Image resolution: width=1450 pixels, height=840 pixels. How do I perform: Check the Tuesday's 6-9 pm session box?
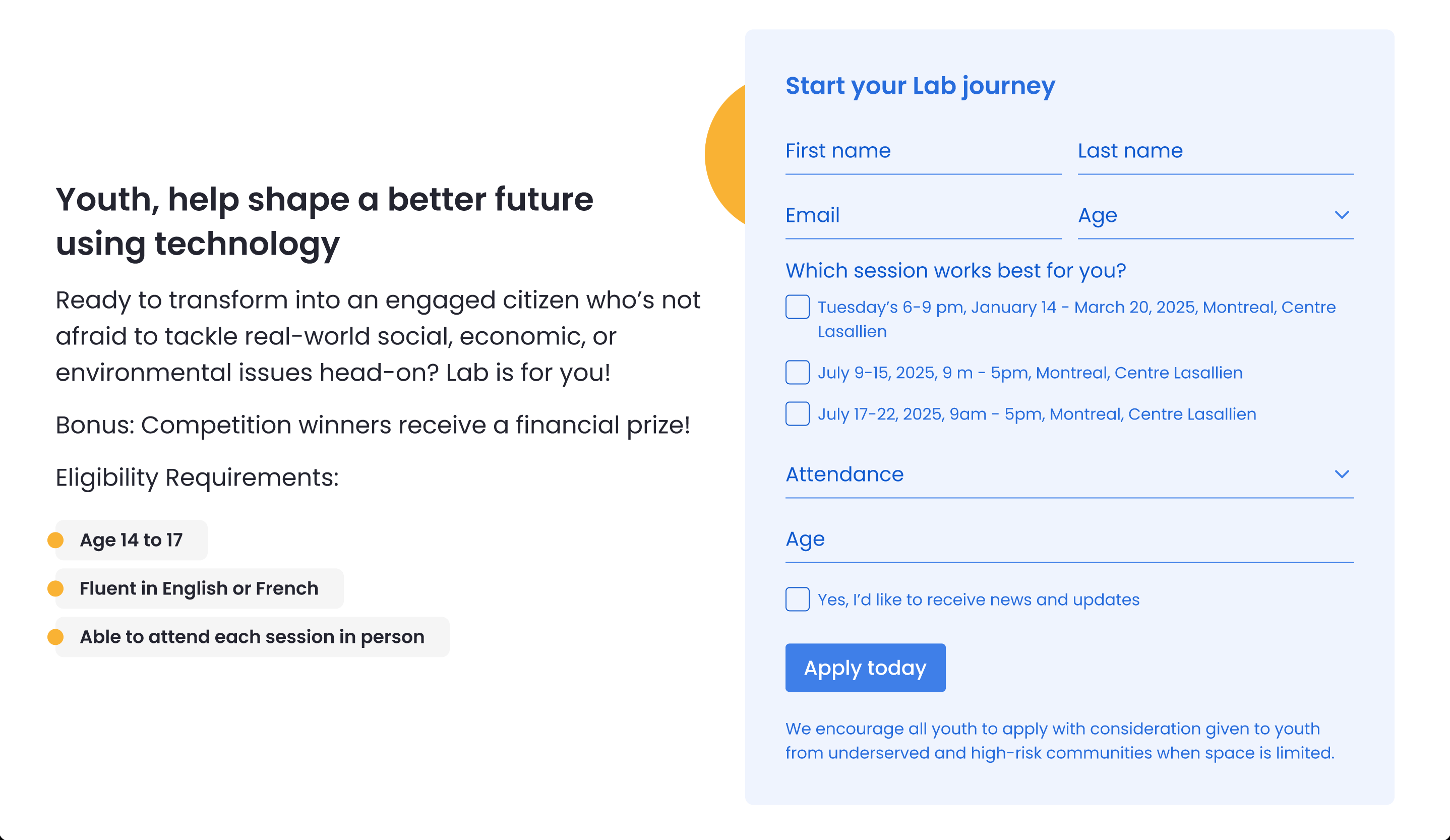pyautogui.click(x=797, y=307)
